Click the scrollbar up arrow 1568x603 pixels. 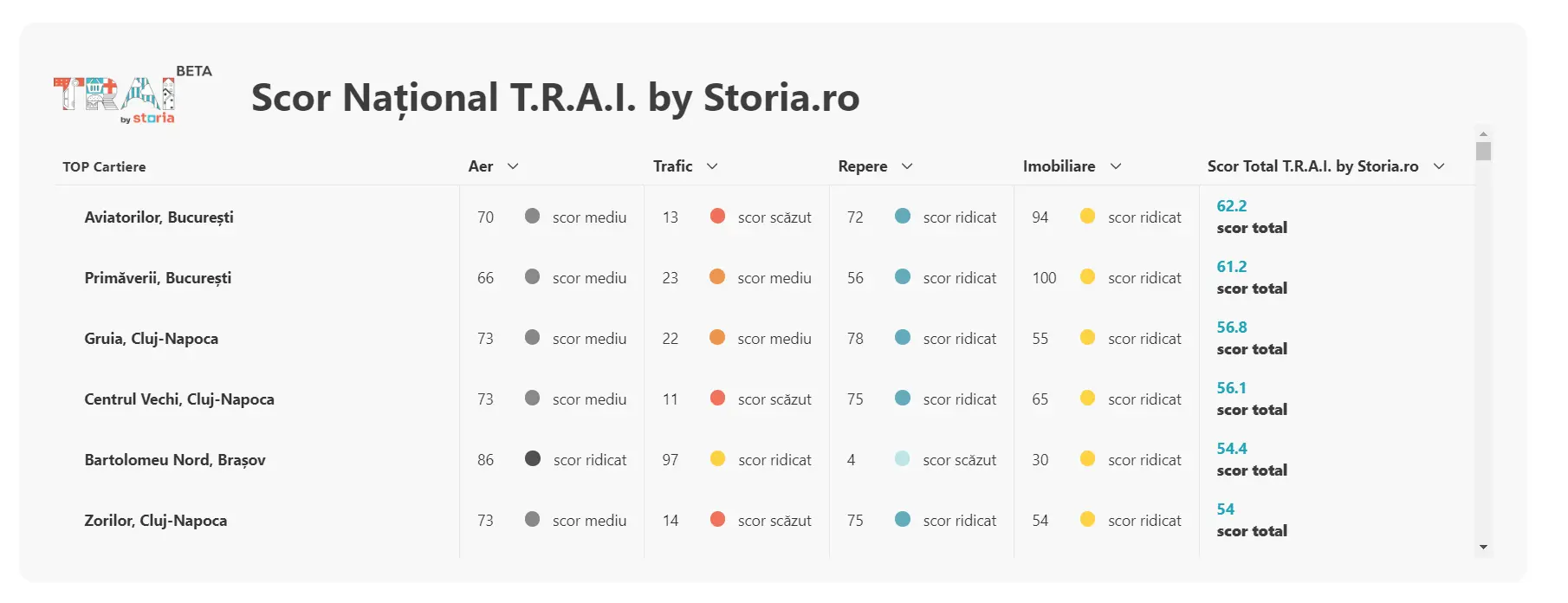(x=1484, y=134)
